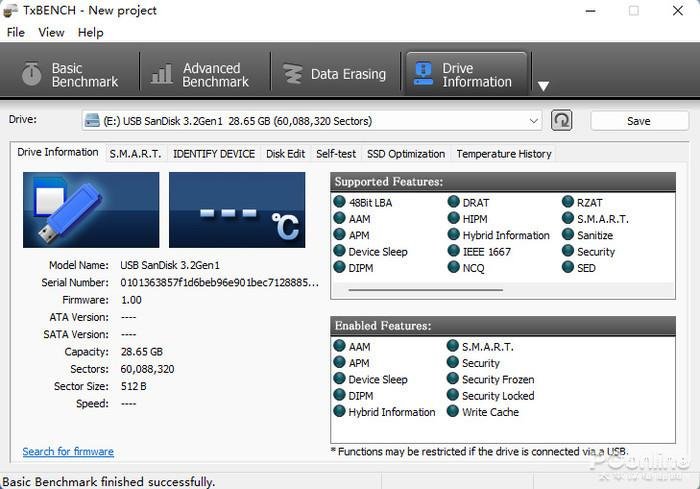Open Advanced Benchmark bar chart tab
700x489 pixels.
click(x=201, y=74)
